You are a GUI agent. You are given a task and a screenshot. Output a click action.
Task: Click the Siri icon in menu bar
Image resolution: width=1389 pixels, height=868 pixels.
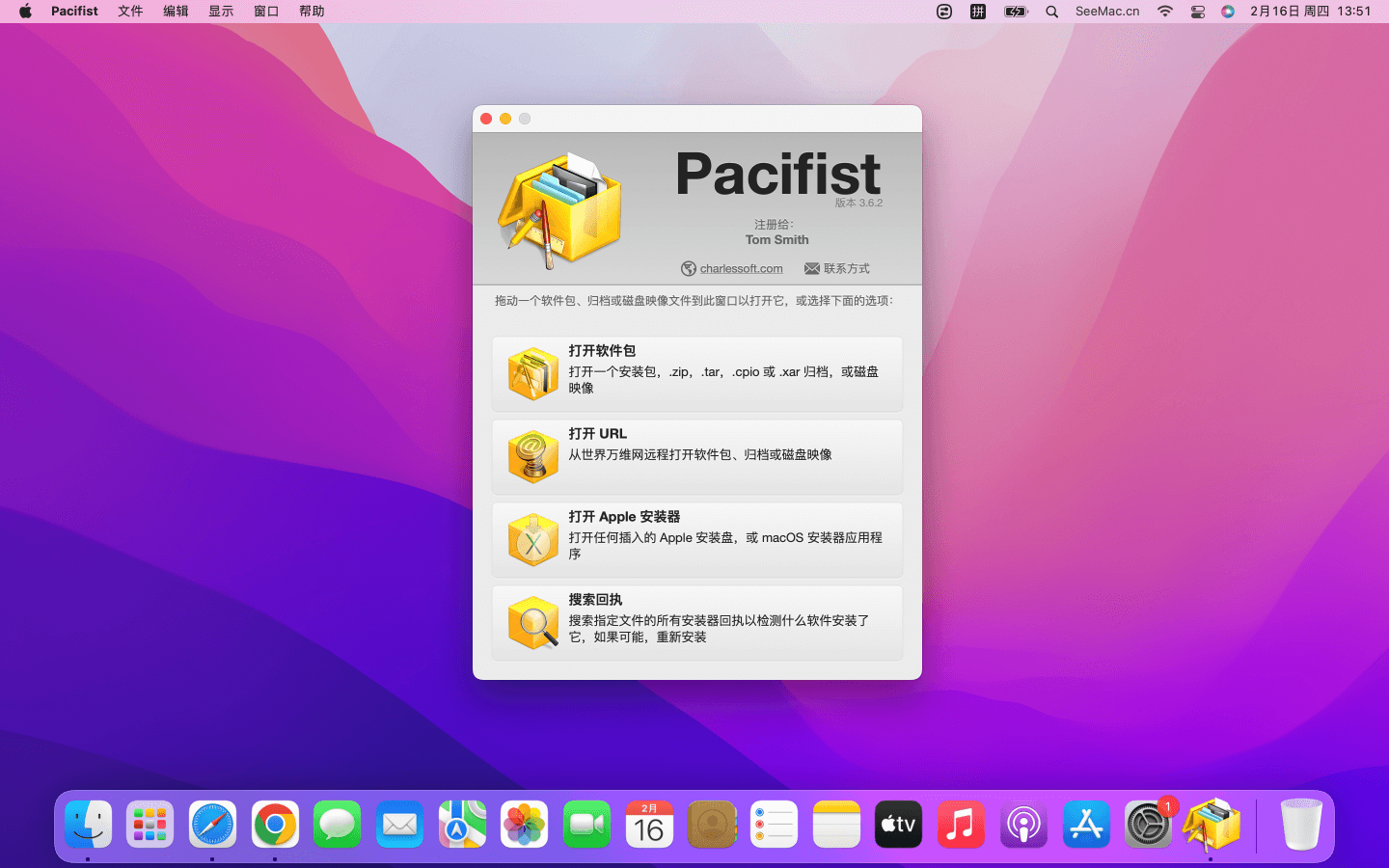[x=1228, y=12]
